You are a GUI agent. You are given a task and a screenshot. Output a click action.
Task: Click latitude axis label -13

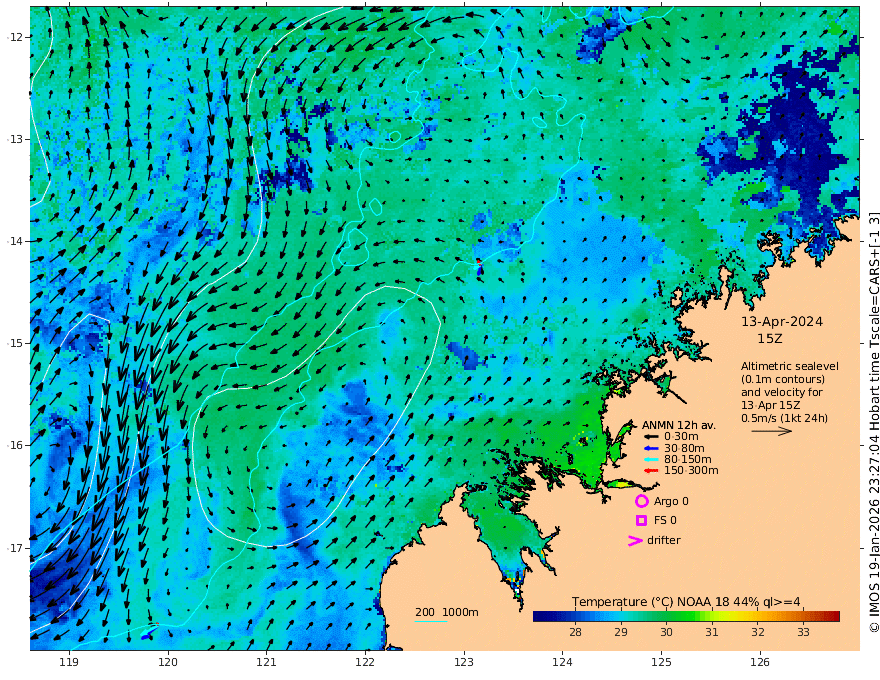pos(15,139)
